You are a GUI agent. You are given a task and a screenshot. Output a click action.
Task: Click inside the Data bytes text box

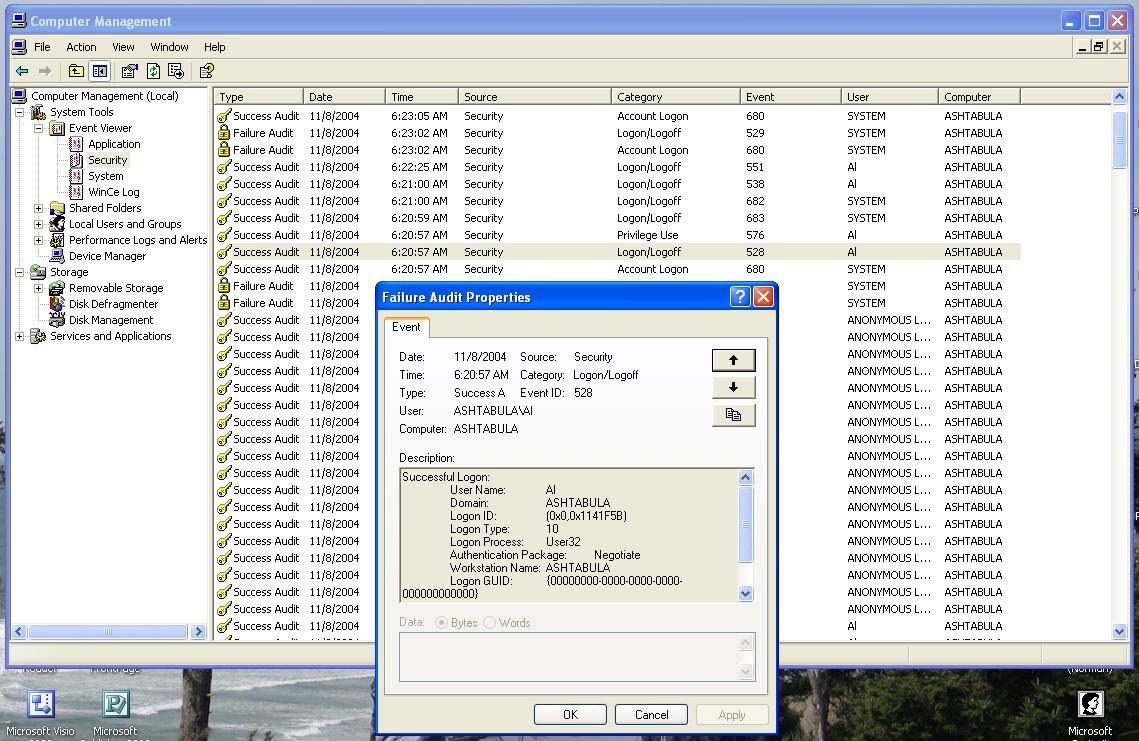570,657
